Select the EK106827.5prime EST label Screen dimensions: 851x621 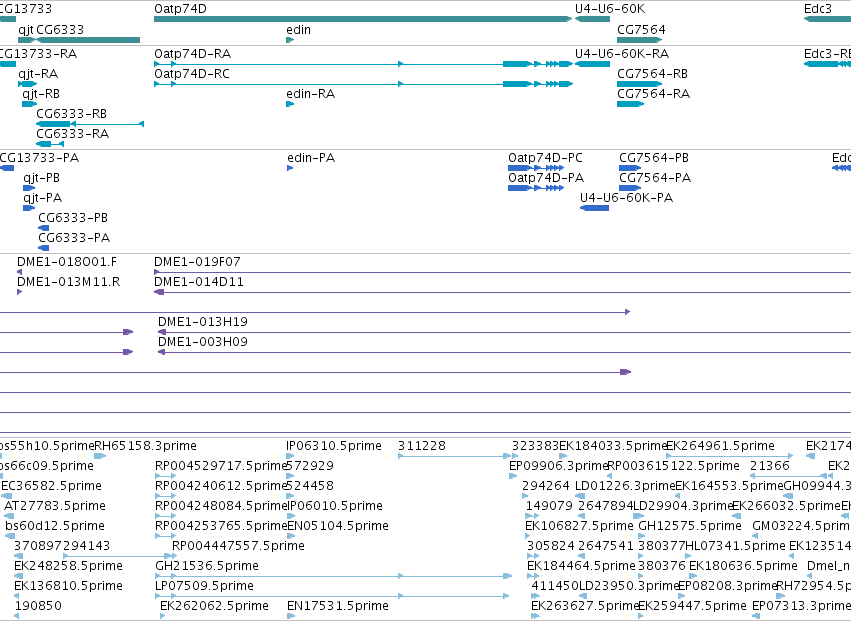[579, 527]
